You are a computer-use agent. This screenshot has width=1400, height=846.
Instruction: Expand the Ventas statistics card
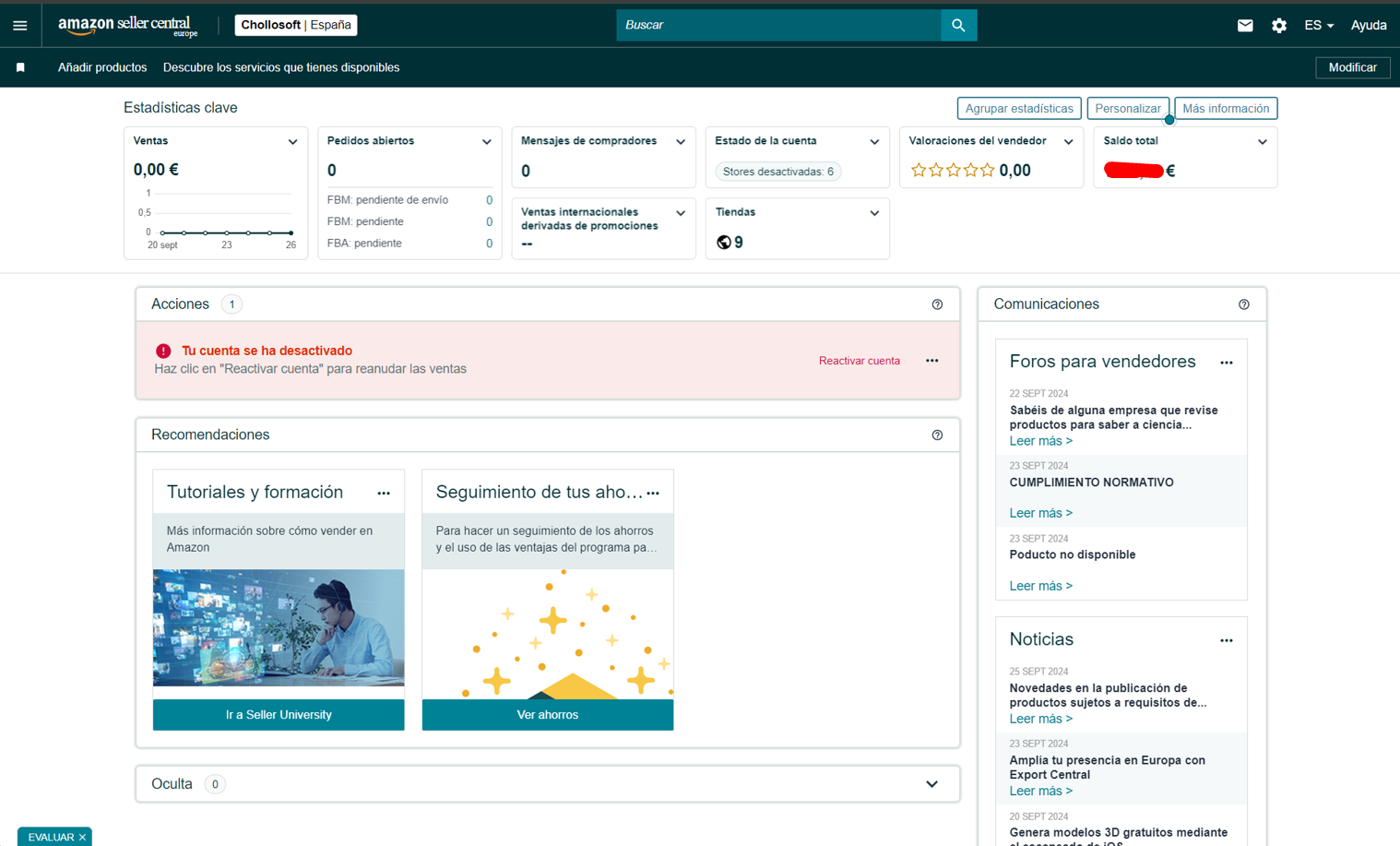click(x=292, y=142)
